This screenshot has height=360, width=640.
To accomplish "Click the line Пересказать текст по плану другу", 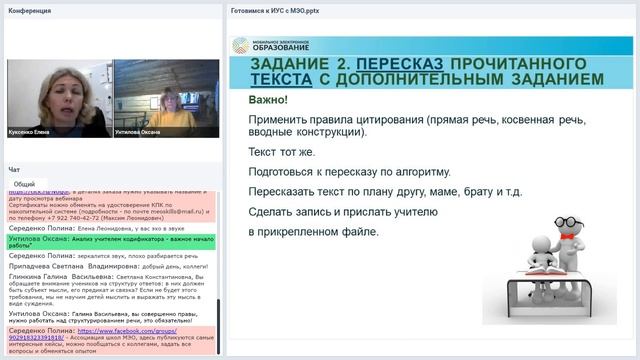I will coord(385,192).
